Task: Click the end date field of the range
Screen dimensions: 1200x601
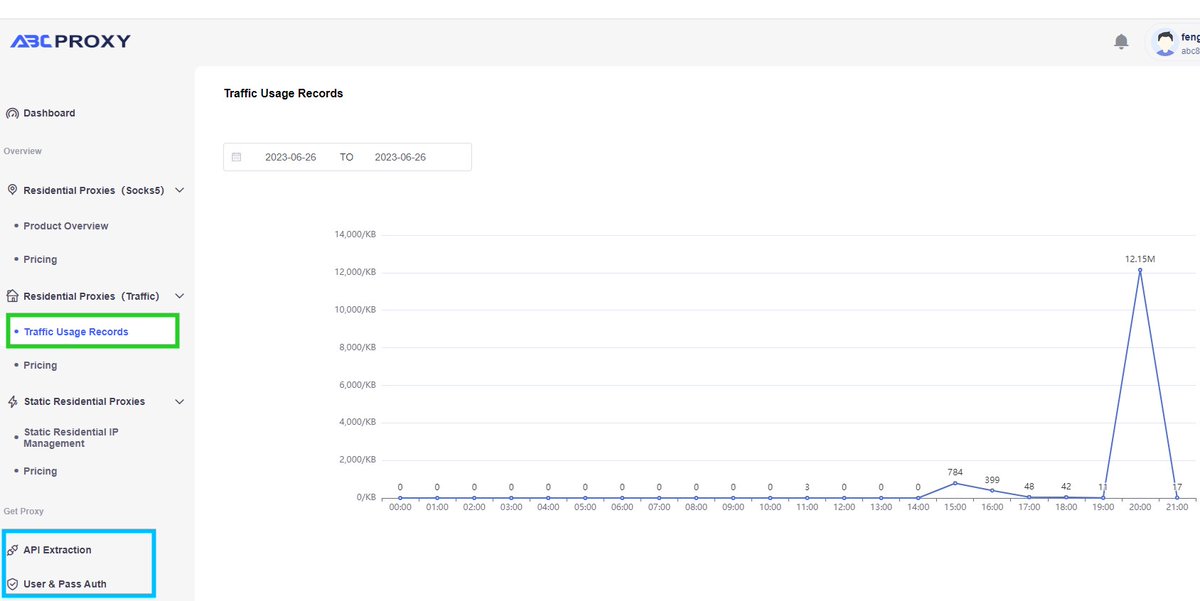Action: [x=400, y=157]
